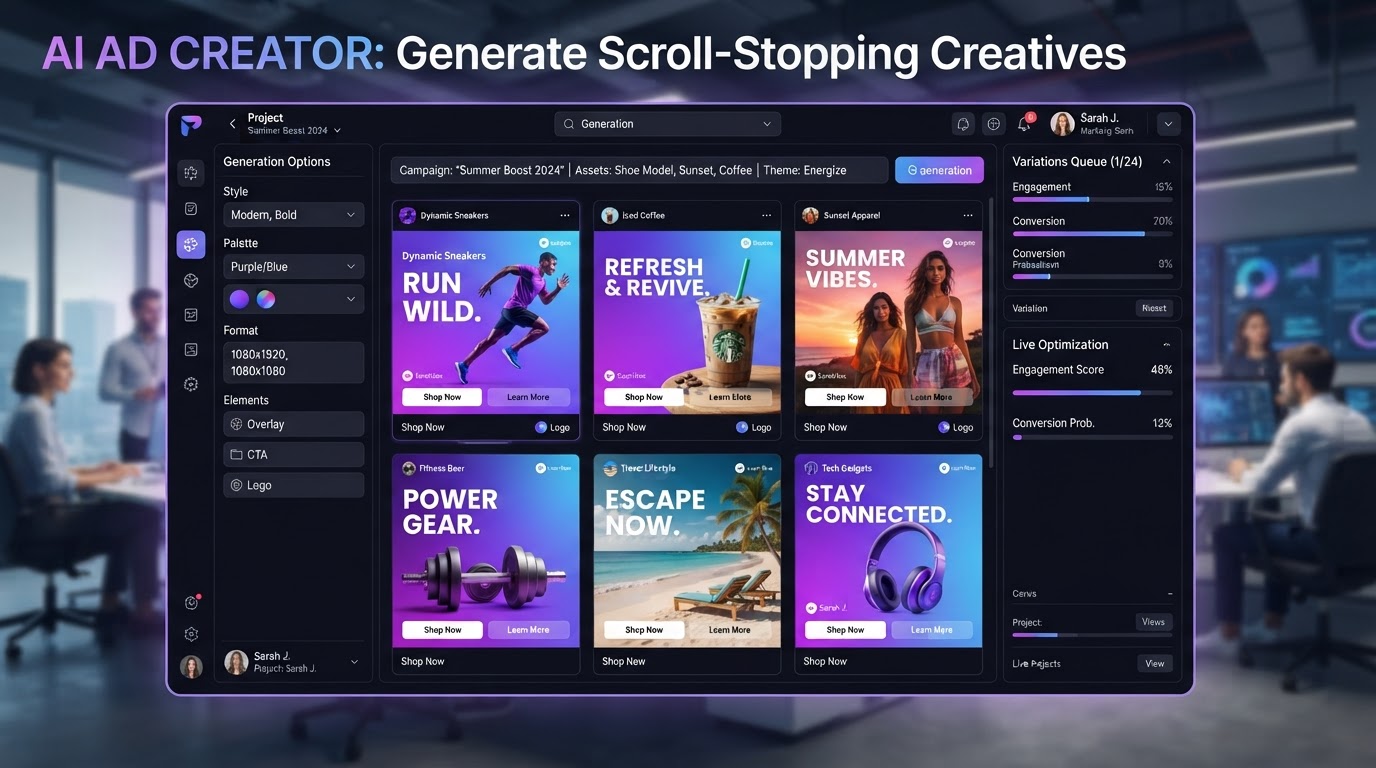This screenshot has height=768, width=1376.
Task: Open the settings gear at the sidebar bottom
Action: (191, 634)
